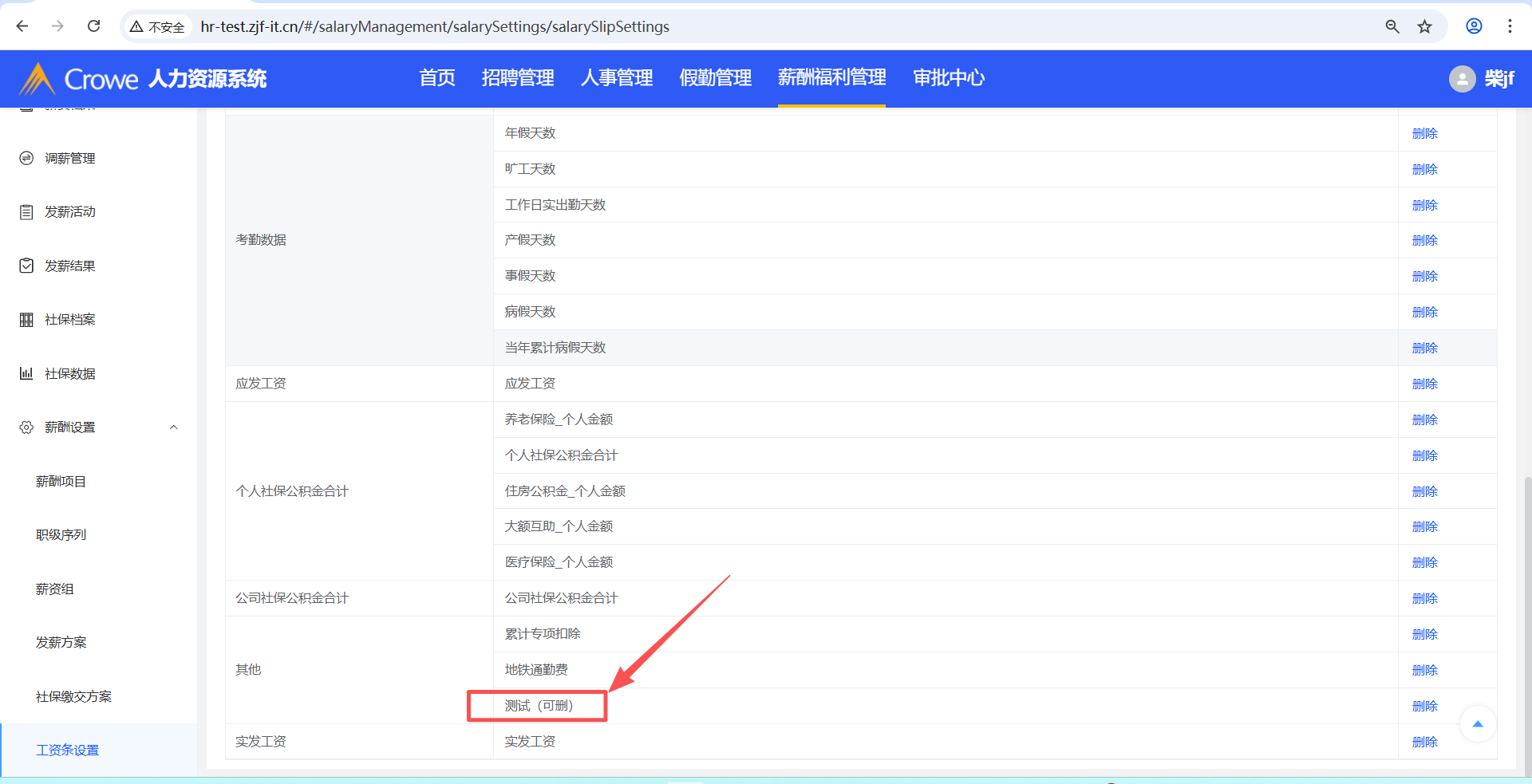Delete the 事假天数 row
The image size is (1532, 784).
pos(1424,276)
